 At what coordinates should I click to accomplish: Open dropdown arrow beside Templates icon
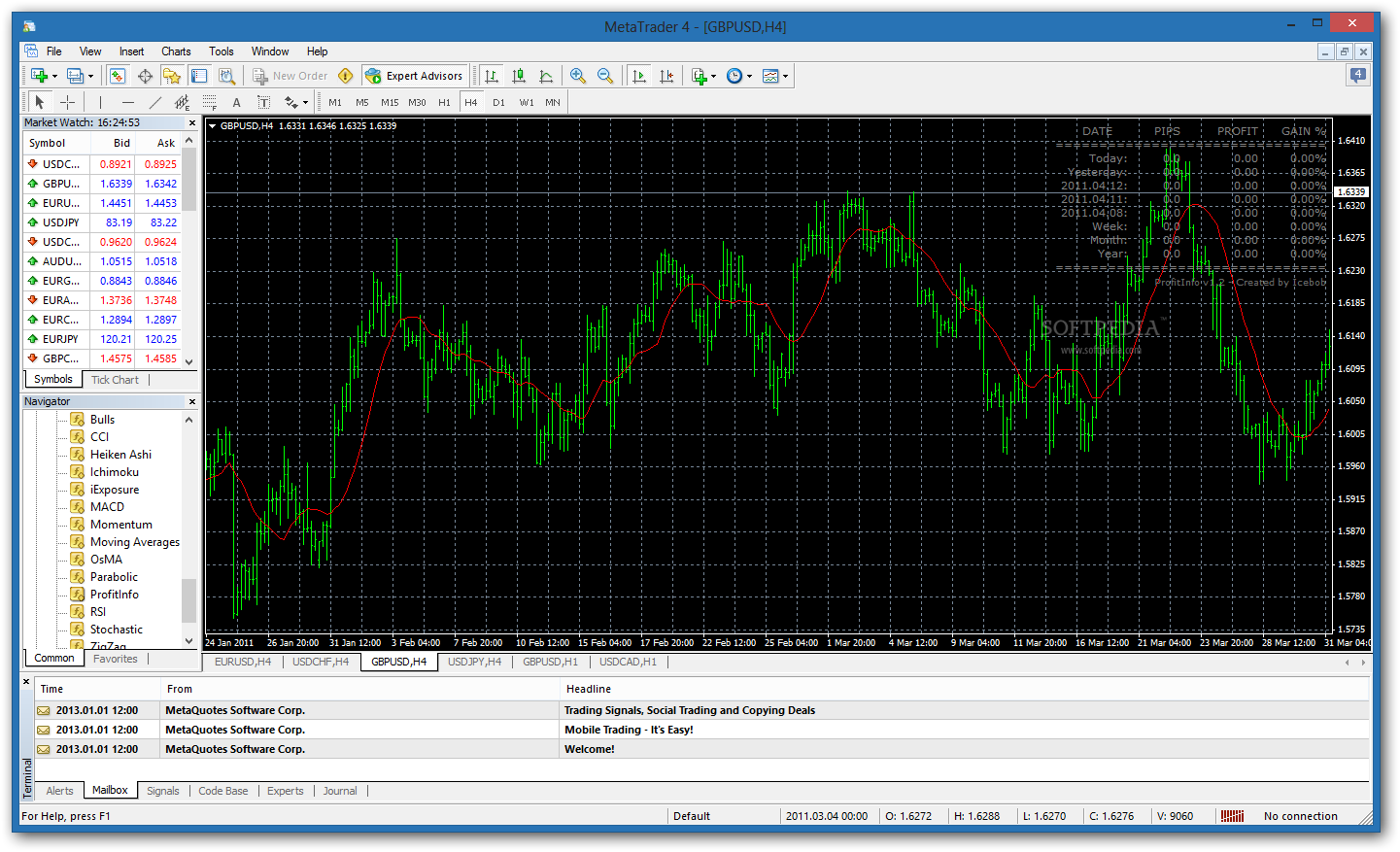click(x=785, y=76)
